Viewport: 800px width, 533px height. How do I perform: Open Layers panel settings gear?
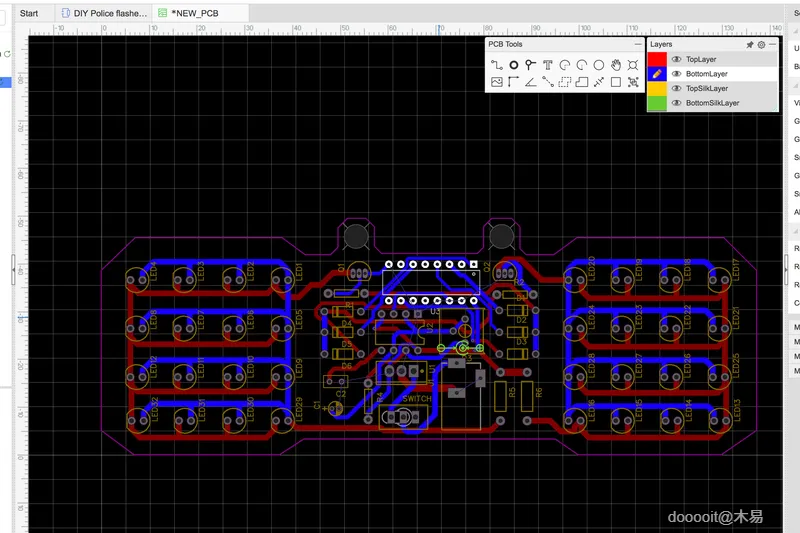[761, 45]
